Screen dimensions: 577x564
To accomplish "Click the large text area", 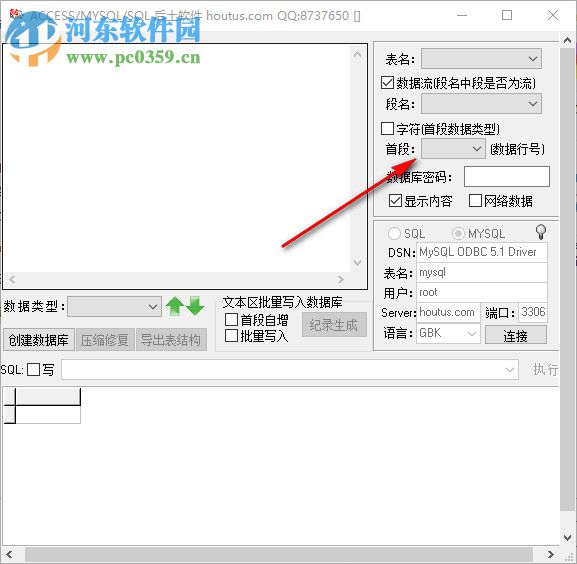I will (177, 158).
